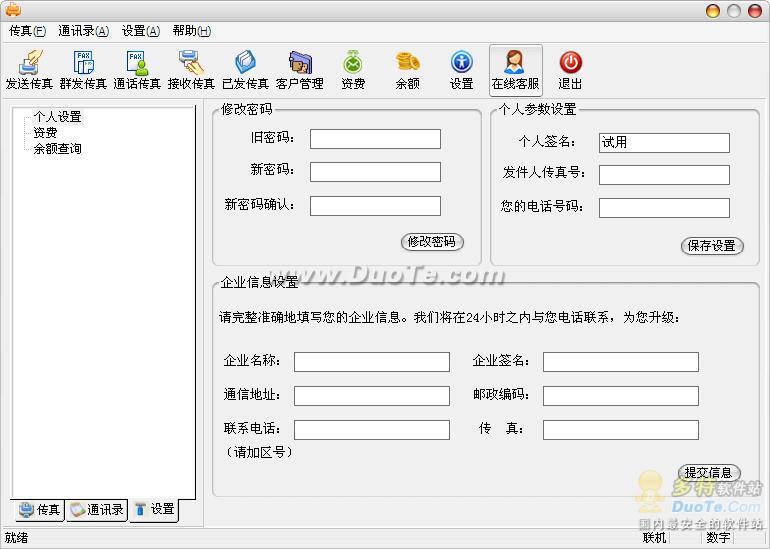Submit company info with 提交信息 button
The image size is (770, 549).
tap(709, 472)
